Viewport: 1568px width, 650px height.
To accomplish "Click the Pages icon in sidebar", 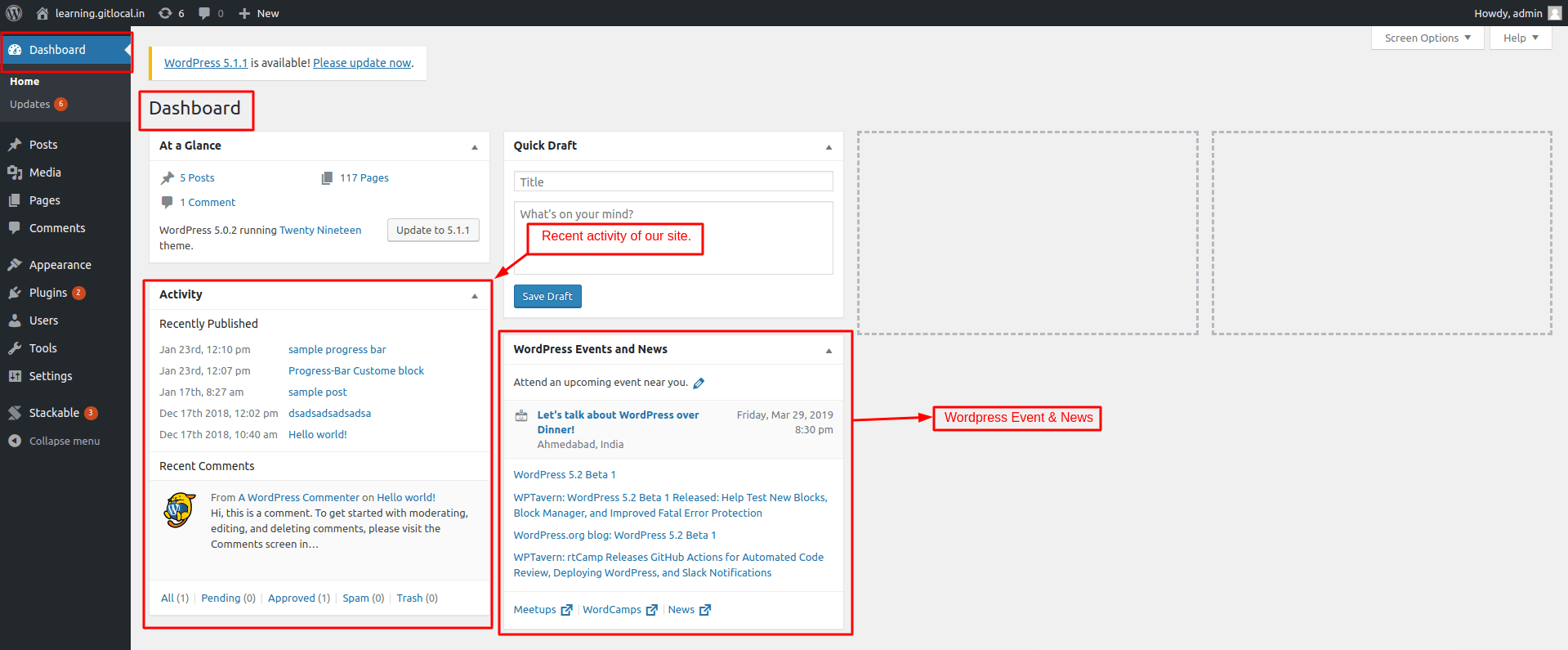I will pos(15,200).
